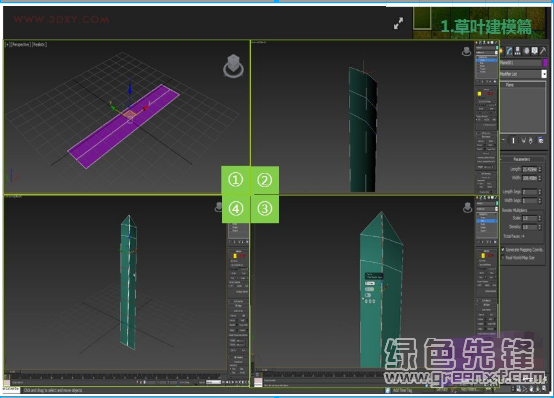Open the Modify command panel tab

[x=509, y=51]
